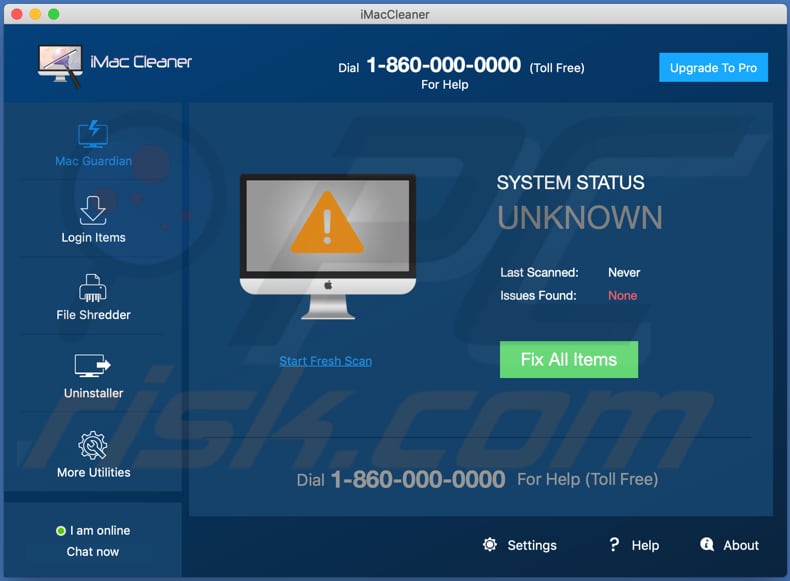790x581 pixels.
Task: Click the 'iMac Cleaner' brand text
Action: [x=141, y=62]
